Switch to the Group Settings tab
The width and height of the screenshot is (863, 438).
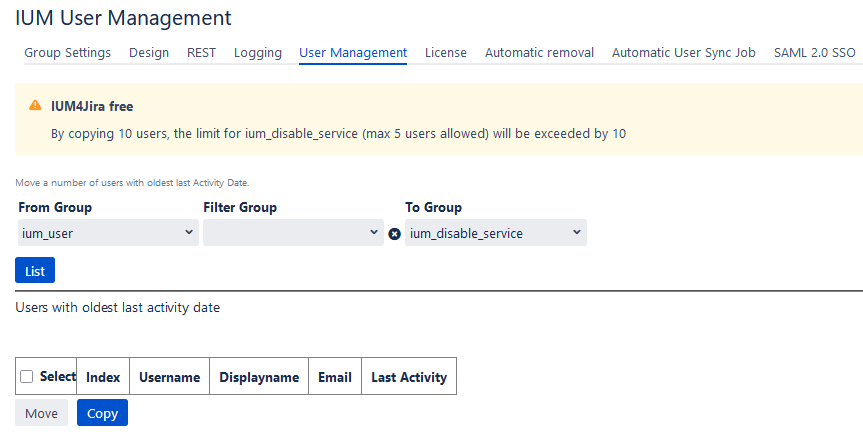67,53
